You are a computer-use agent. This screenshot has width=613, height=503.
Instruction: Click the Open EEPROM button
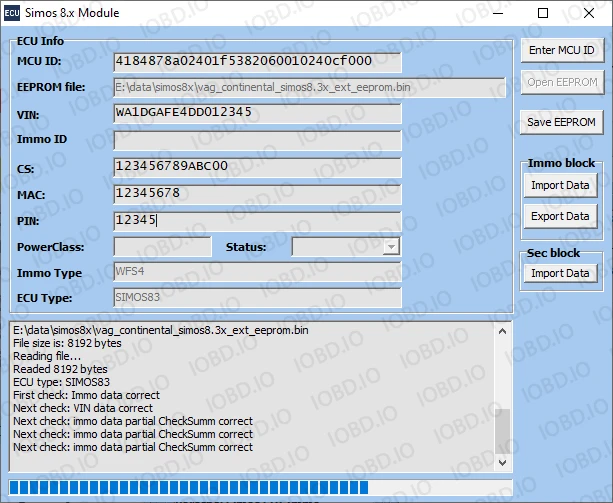(x=561, y=82)
